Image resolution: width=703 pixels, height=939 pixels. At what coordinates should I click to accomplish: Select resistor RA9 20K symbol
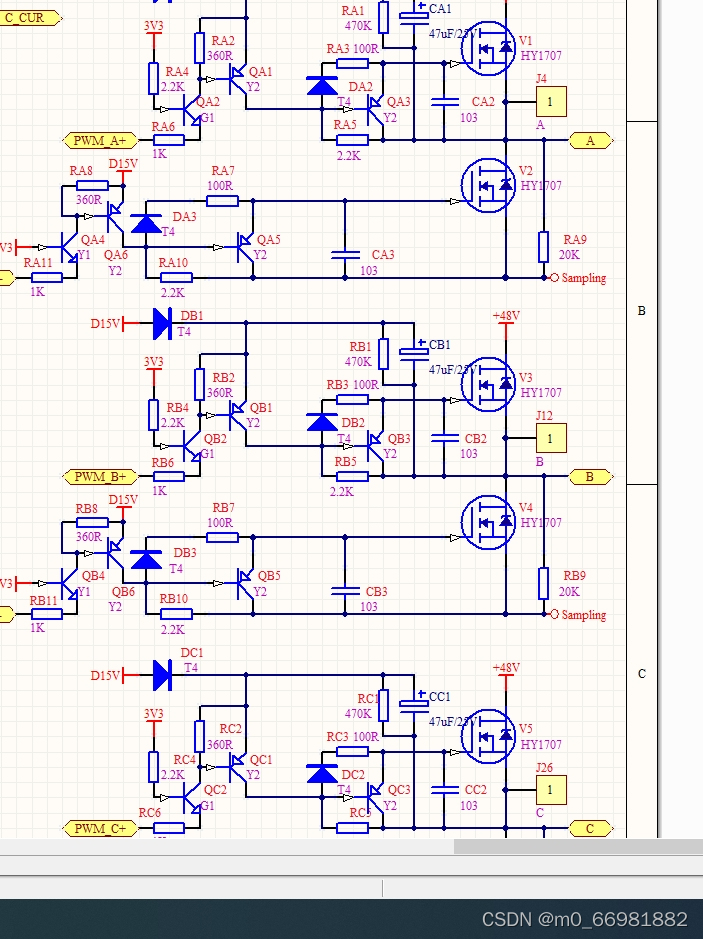click(543, 247)
